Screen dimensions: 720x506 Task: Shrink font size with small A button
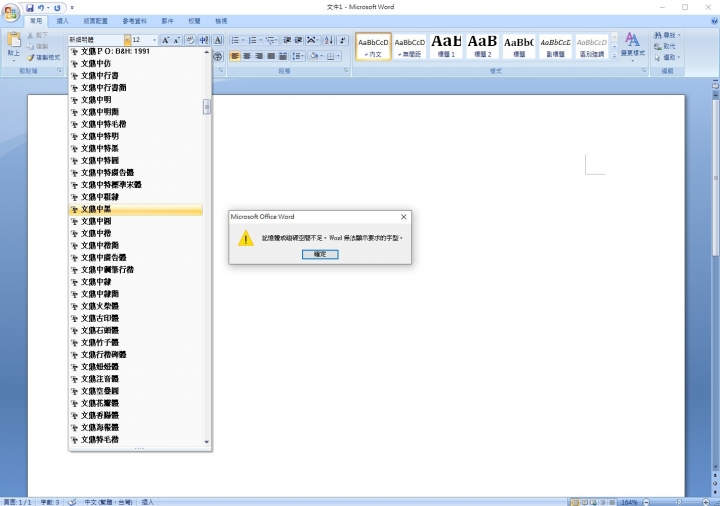click(176, 40)
